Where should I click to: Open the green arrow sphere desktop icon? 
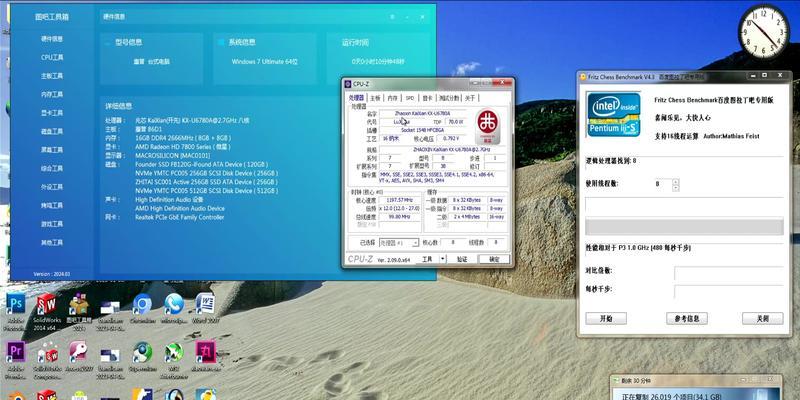tap(173, 352)
